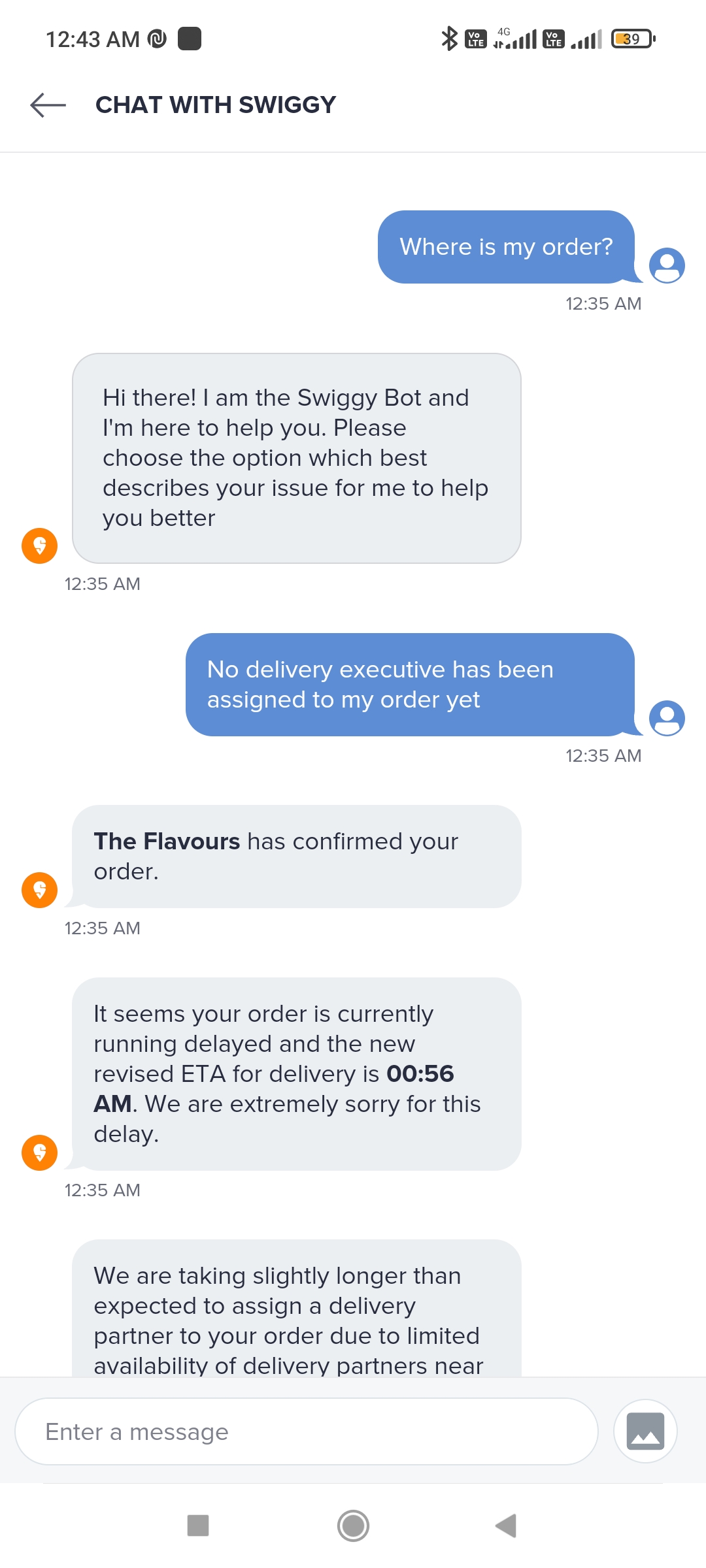The height and width of the screenshot is (1568, 706).
Task: Tap the revised ETA 00:56 AM message
Action: [x=296, y=1073]
